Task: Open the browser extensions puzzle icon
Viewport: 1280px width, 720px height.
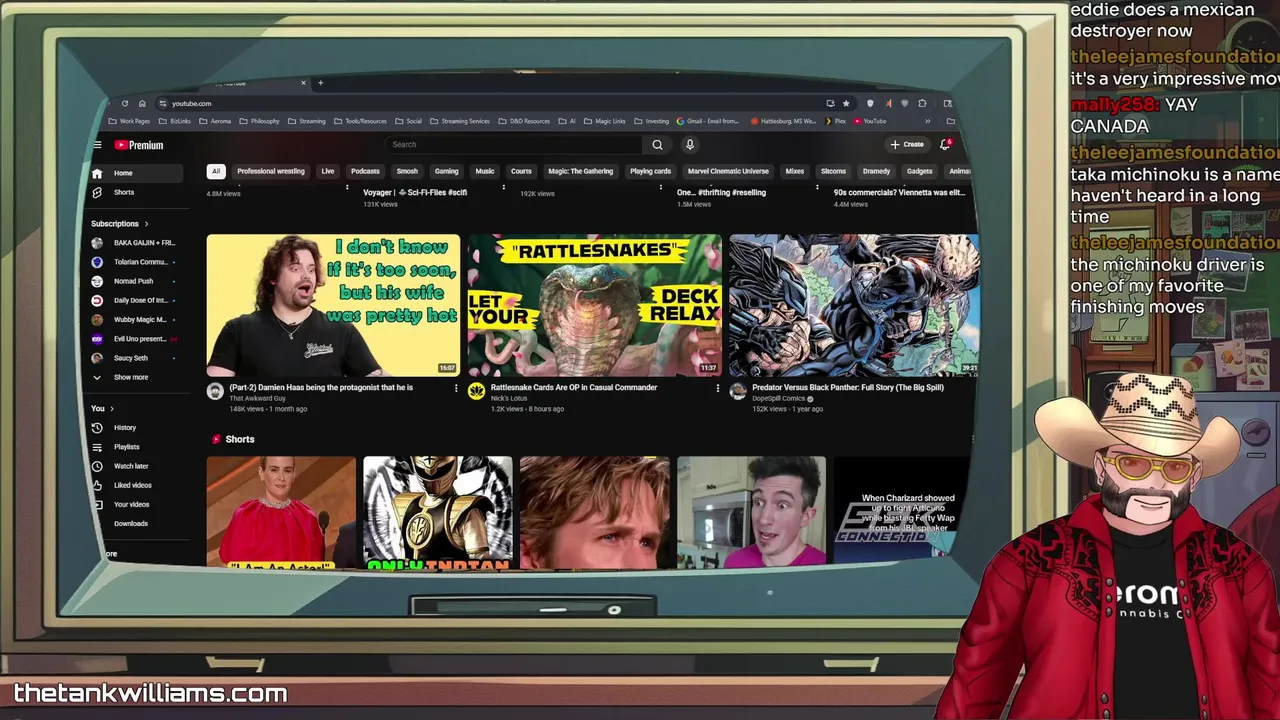Action: click(922, 103)
